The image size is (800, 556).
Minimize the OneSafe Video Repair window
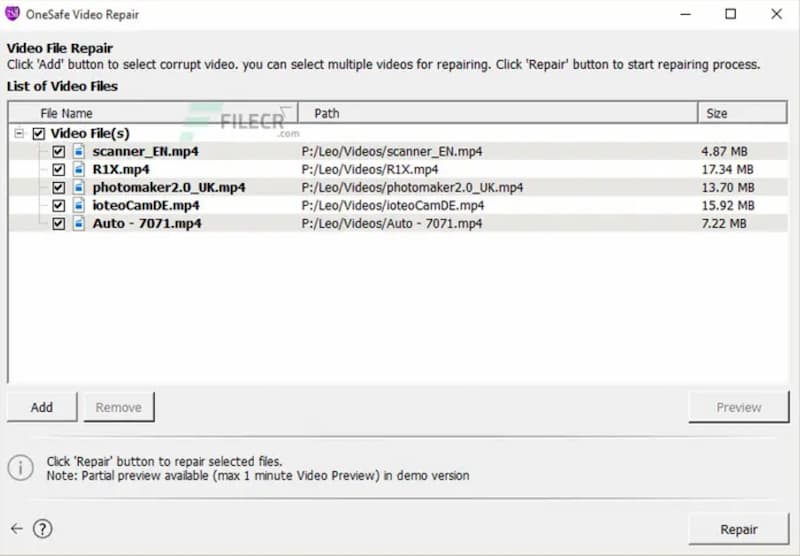(x=686, y=14)
